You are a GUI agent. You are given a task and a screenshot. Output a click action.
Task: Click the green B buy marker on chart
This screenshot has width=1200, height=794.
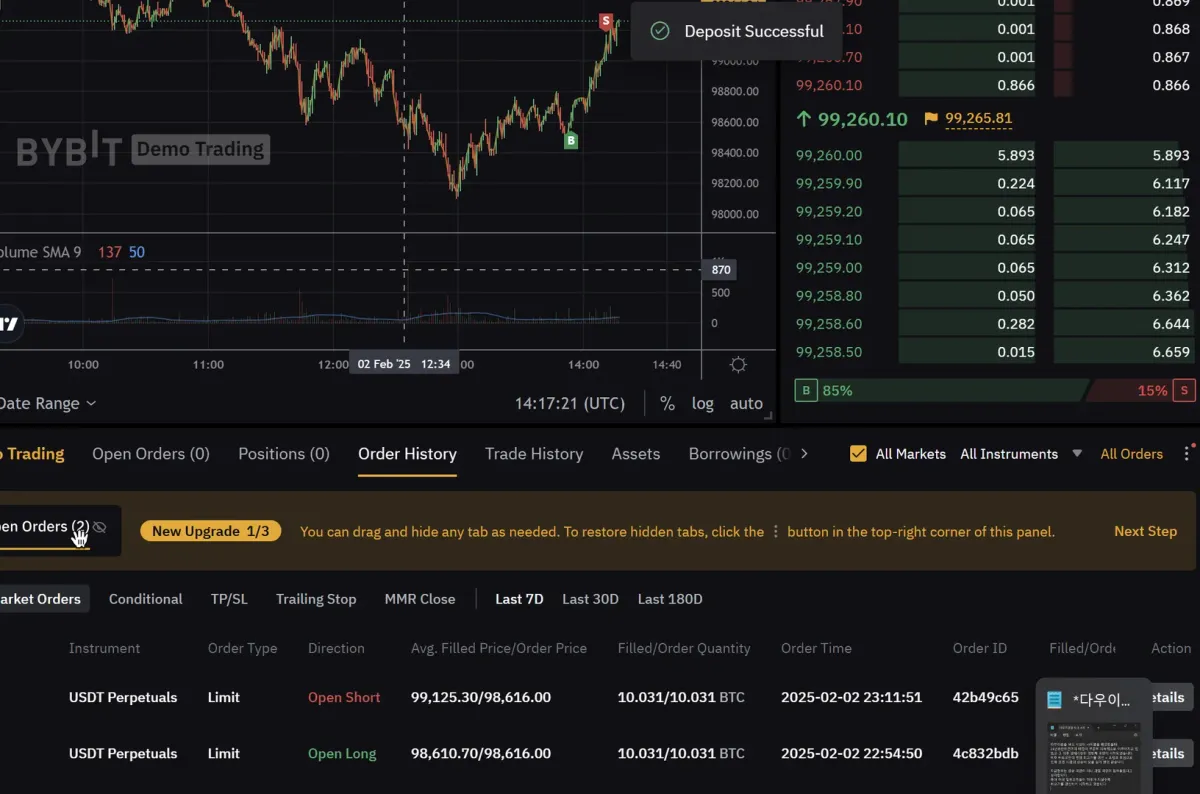[571, 141]
